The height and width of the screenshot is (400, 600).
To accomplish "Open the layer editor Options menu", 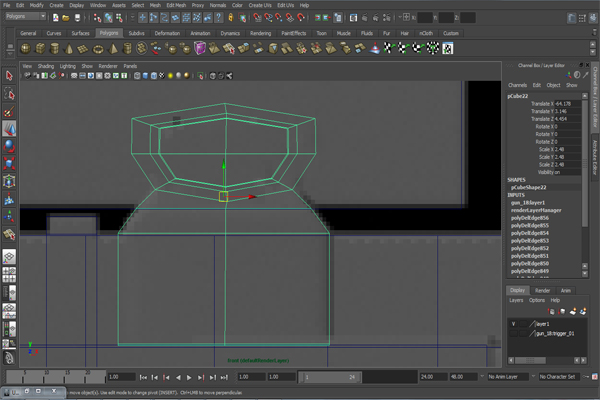I will (x=536, y=300).
